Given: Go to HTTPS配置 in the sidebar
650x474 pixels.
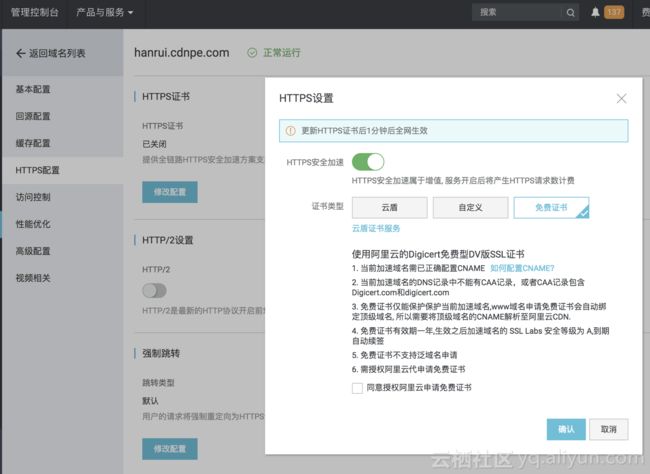Looking at the screenshot, I should tap(37, 170).
